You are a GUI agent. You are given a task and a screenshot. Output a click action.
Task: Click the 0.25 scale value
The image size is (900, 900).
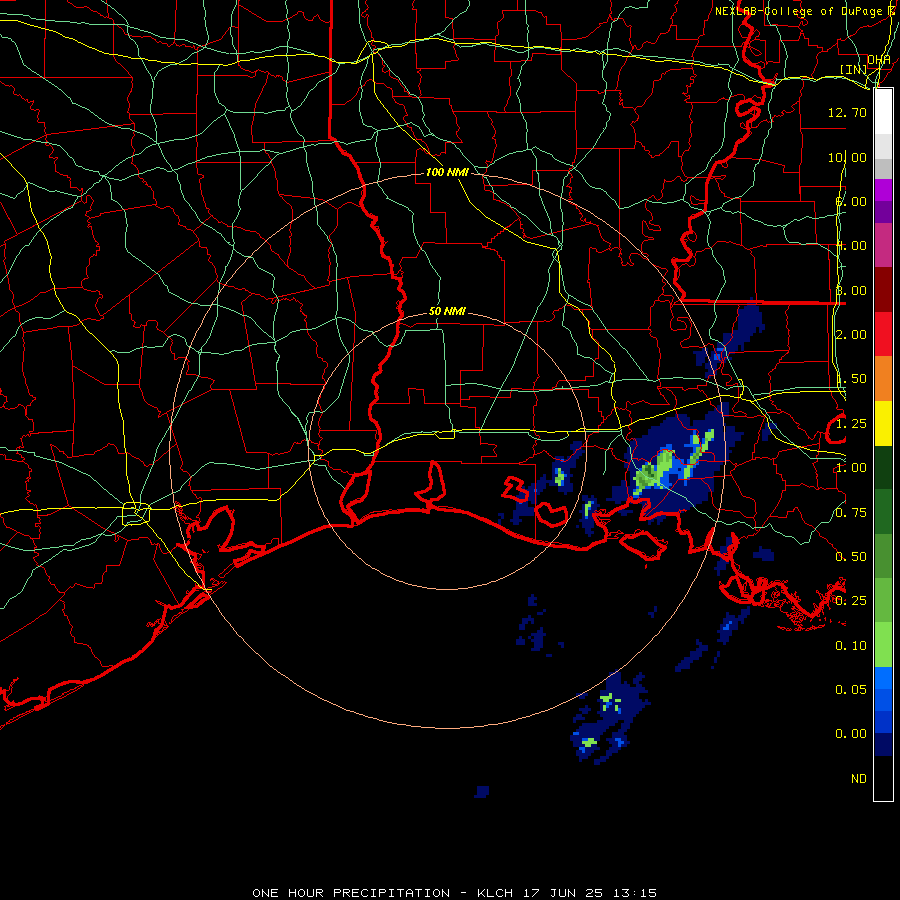(x=851, y=601)
